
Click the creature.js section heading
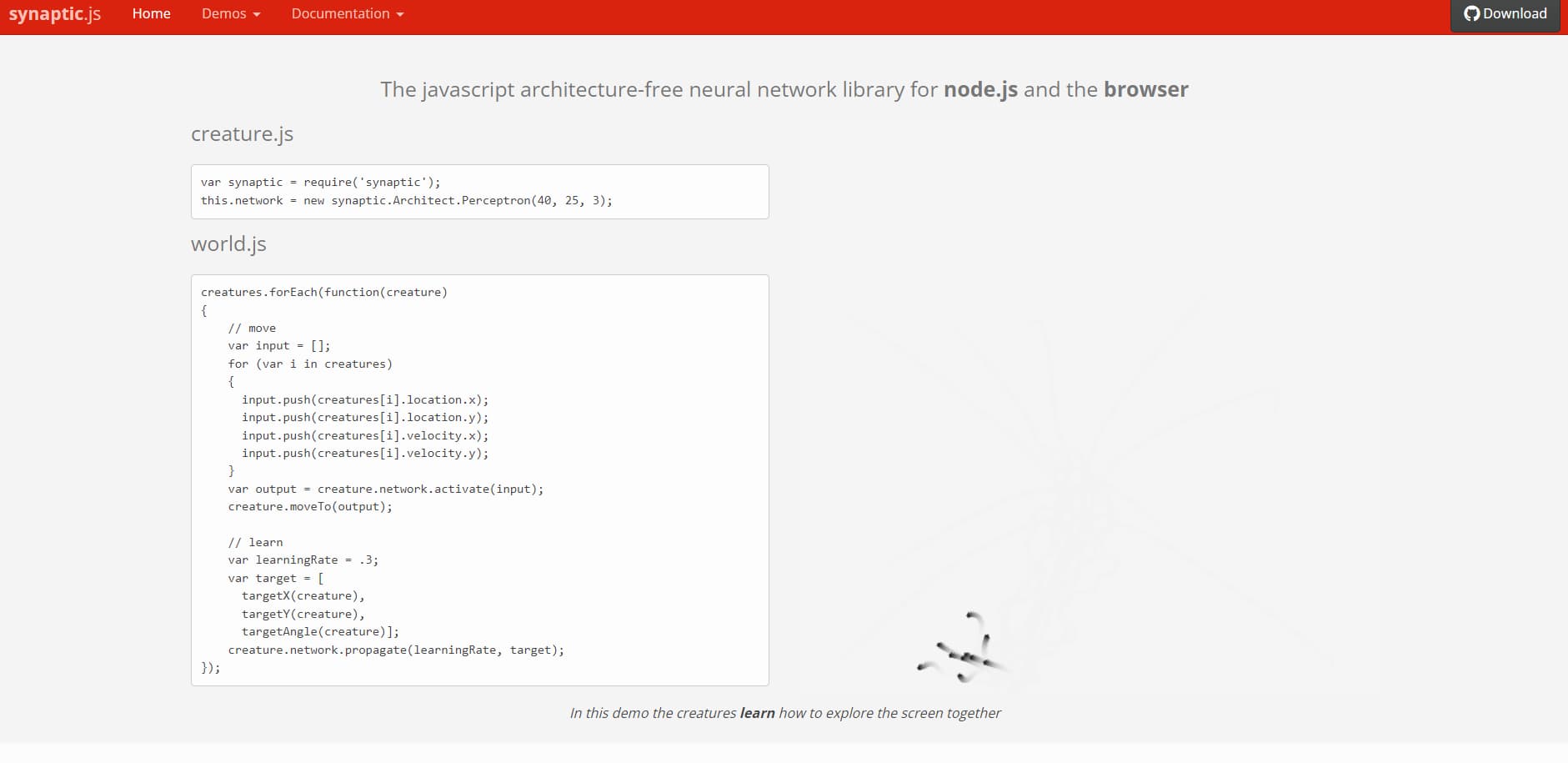point(242,133)
